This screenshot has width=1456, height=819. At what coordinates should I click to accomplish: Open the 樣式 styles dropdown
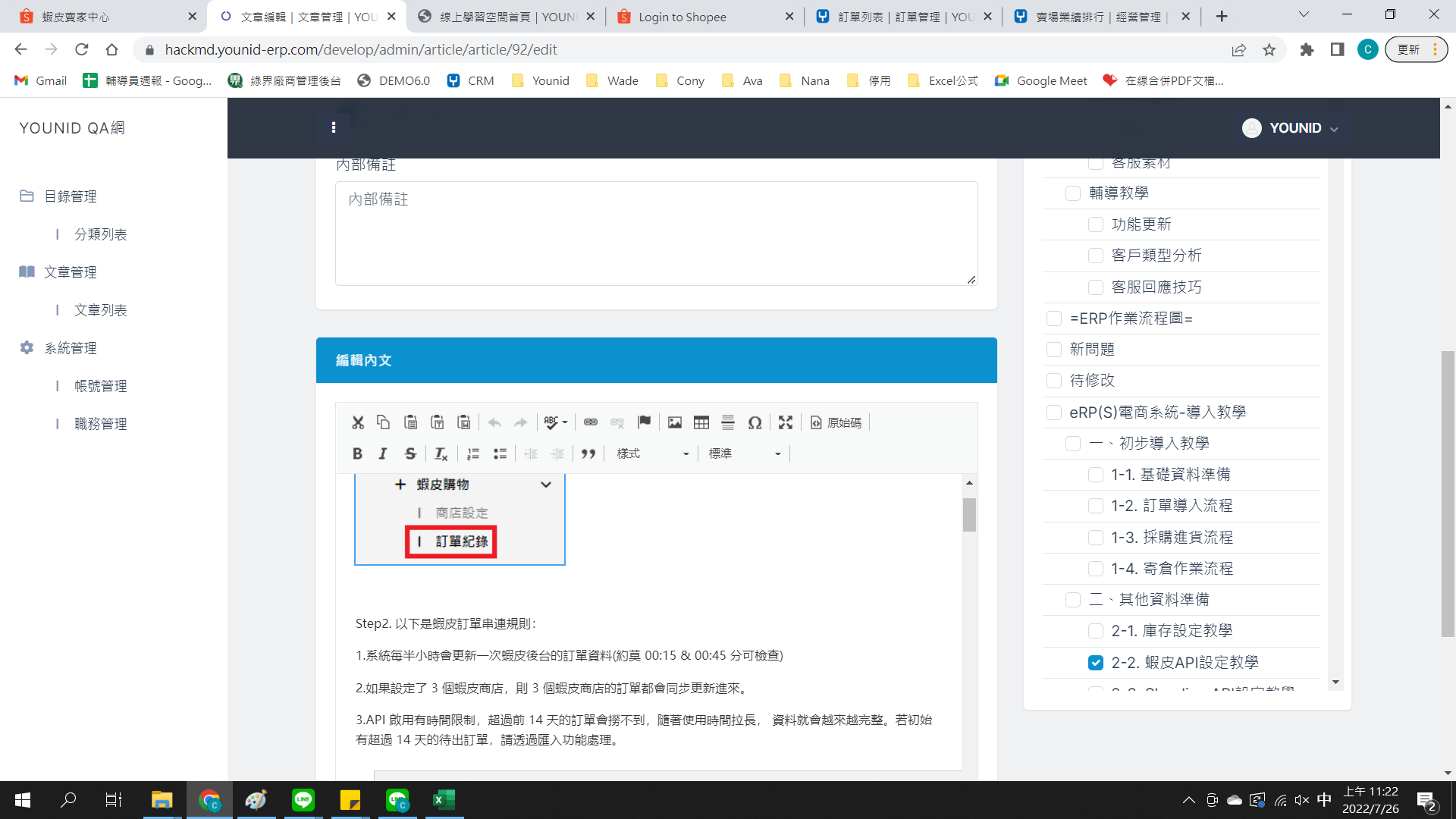pyautogui.click(x=653, y=453)
